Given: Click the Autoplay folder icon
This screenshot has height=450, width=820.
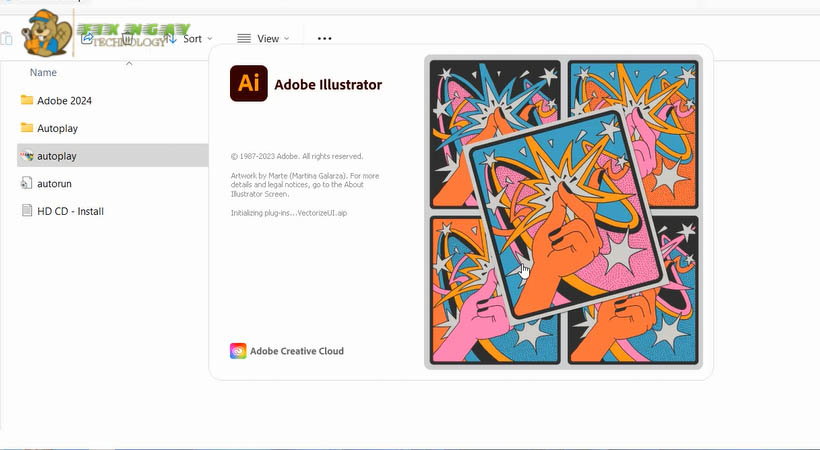Looking at the screenshot, I should click(27, 128).
